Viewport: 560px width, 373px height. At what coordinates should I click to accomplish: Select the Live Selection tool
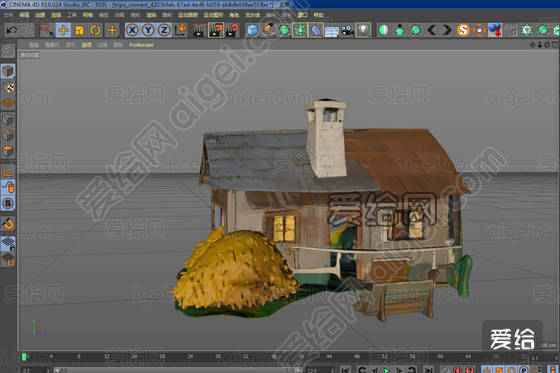pyautogui.click(x=46, y=30)
